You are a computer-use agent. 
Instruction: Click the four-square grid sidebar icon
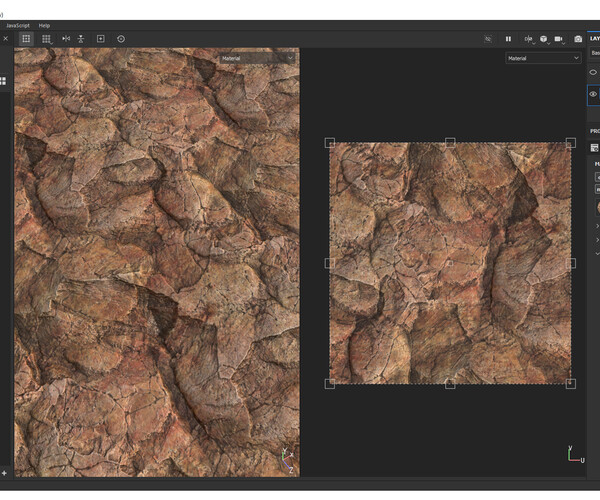[x=3, y=81]
